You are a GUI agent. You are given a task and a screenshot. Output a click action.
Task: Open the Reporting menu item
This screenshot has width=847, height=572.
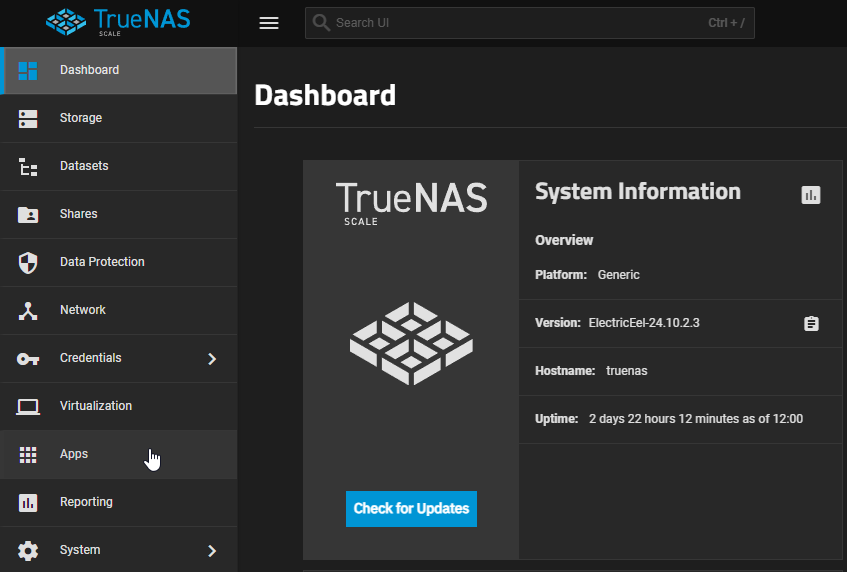(86, 502)
